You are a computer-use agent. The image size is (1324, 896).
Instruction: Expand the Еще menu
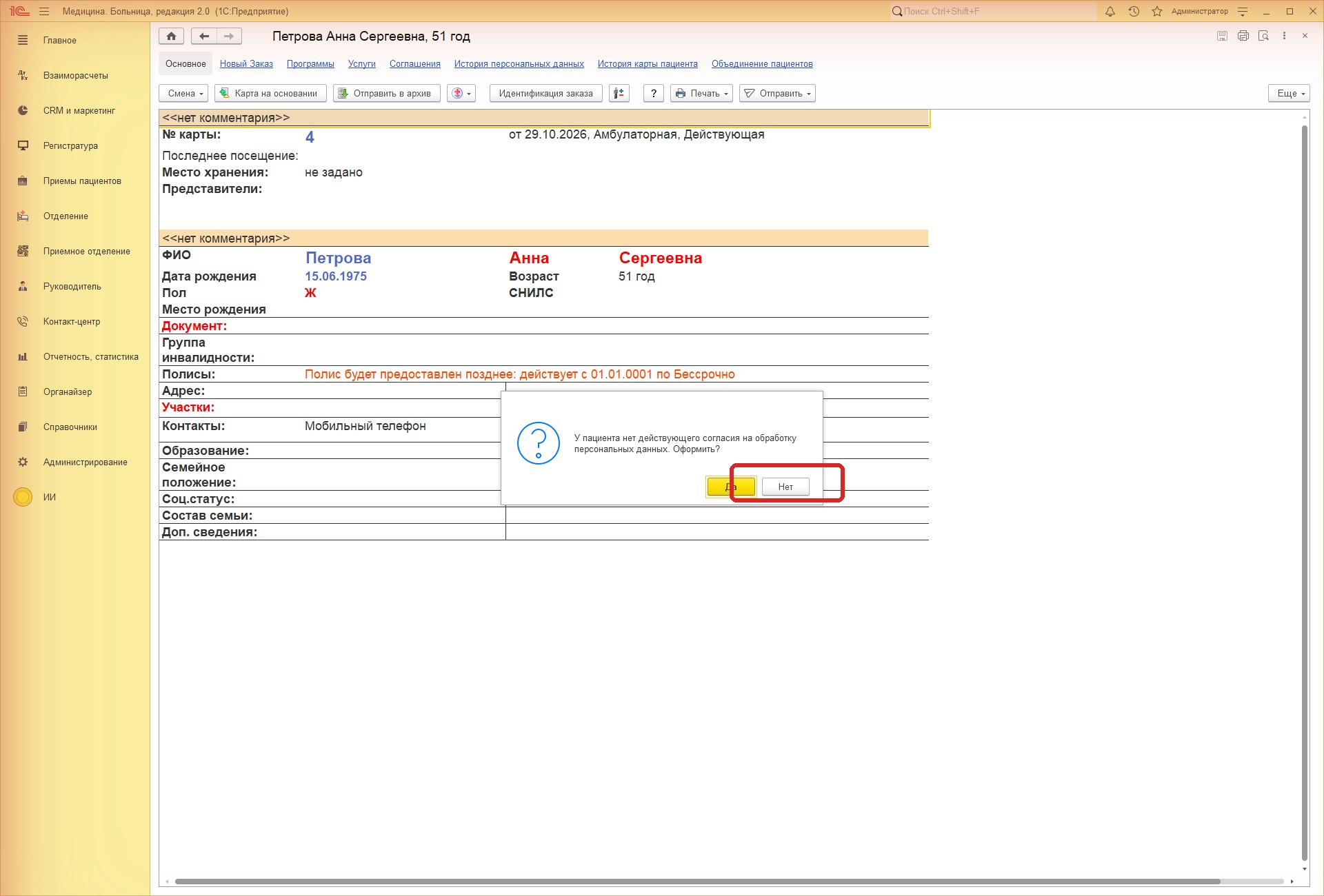pyautogui.click(x=1289, y=94)
